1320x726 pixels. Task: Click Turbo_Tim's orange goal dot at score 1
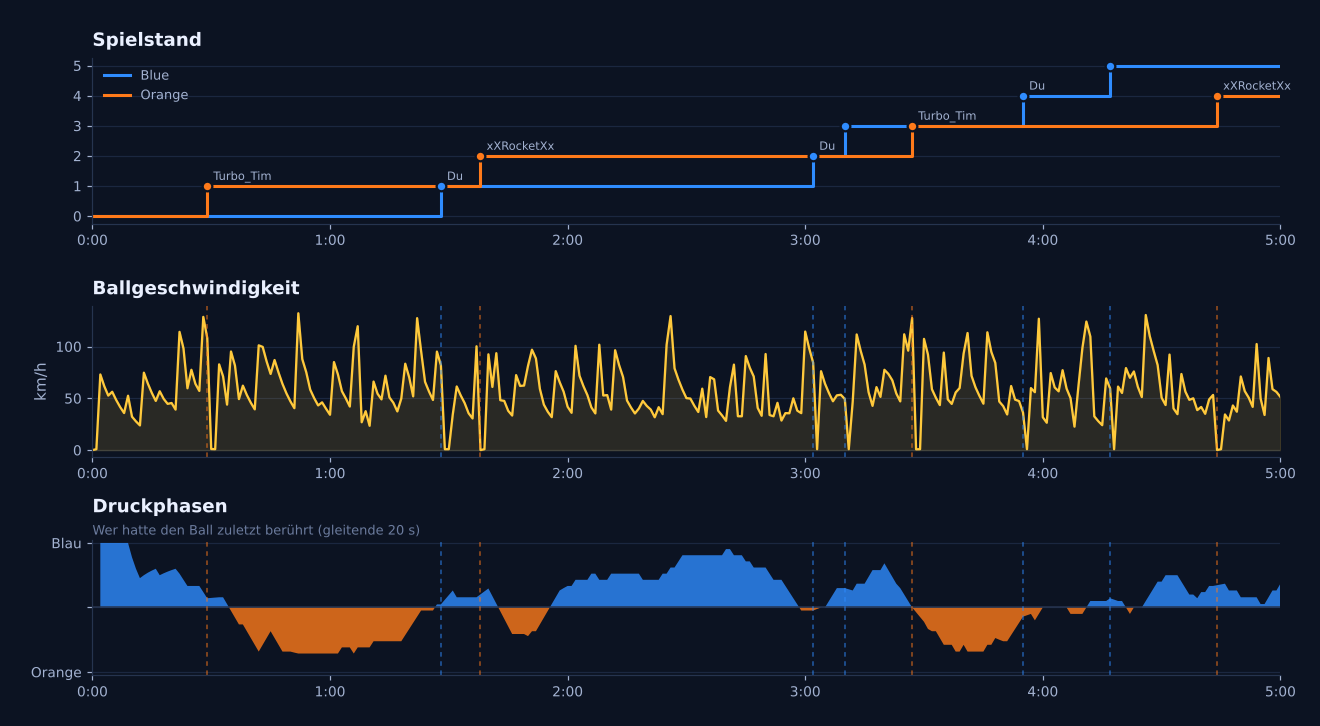[207, 187]
